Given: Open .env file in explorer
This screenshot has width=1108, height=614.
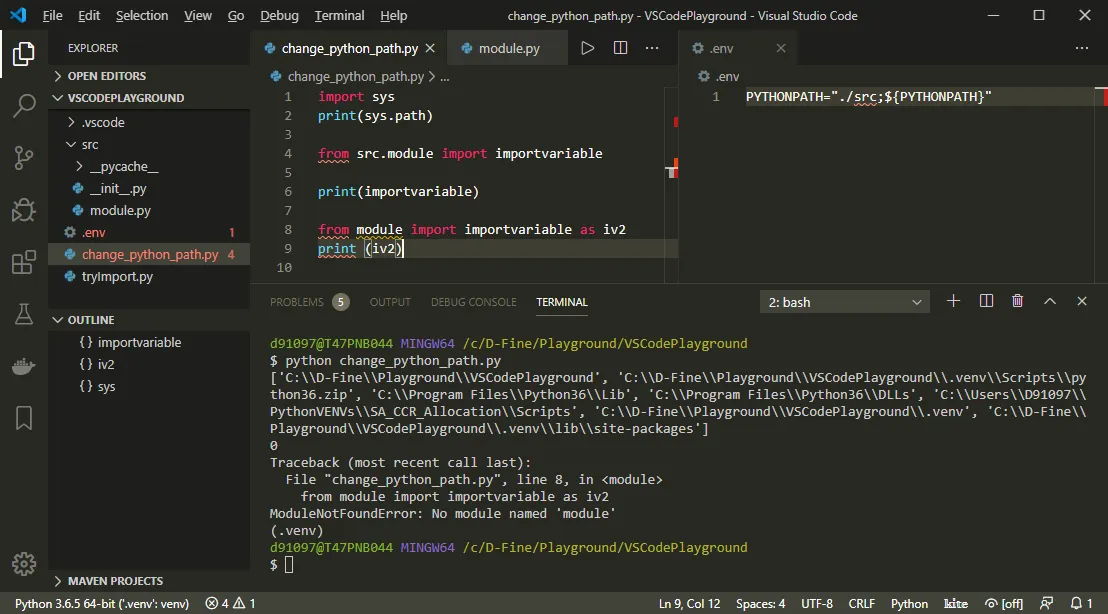Looking at the screenshot, I should click(x=149, y=232).
